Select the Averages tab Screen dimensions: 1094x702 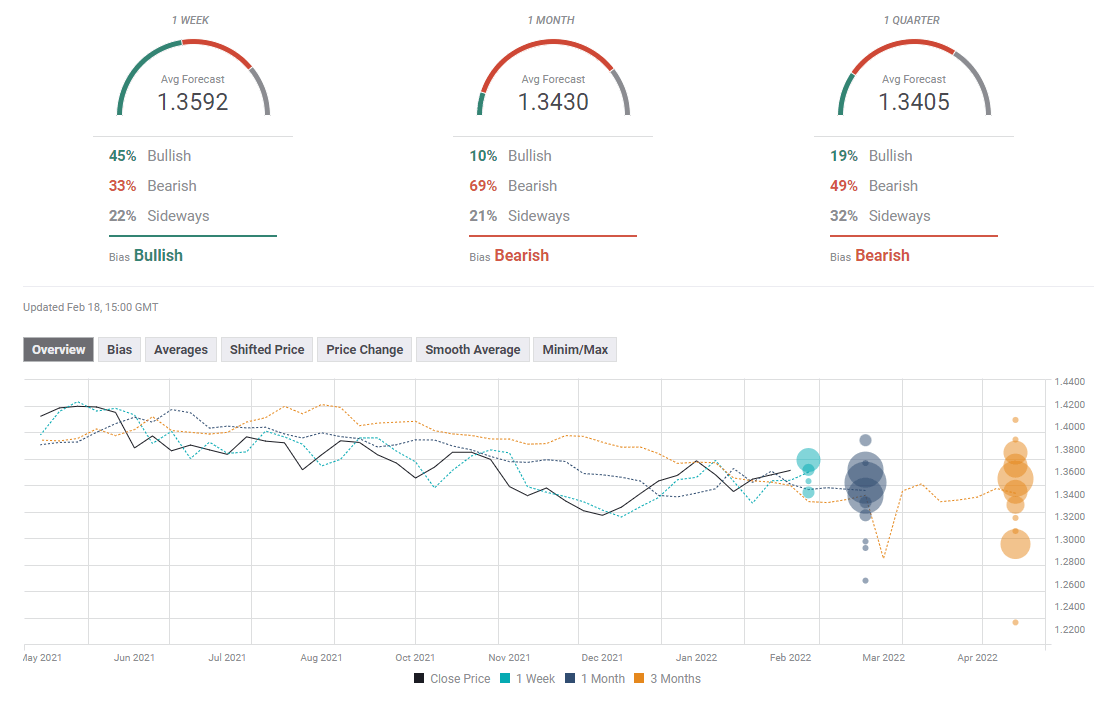point(181,349)
